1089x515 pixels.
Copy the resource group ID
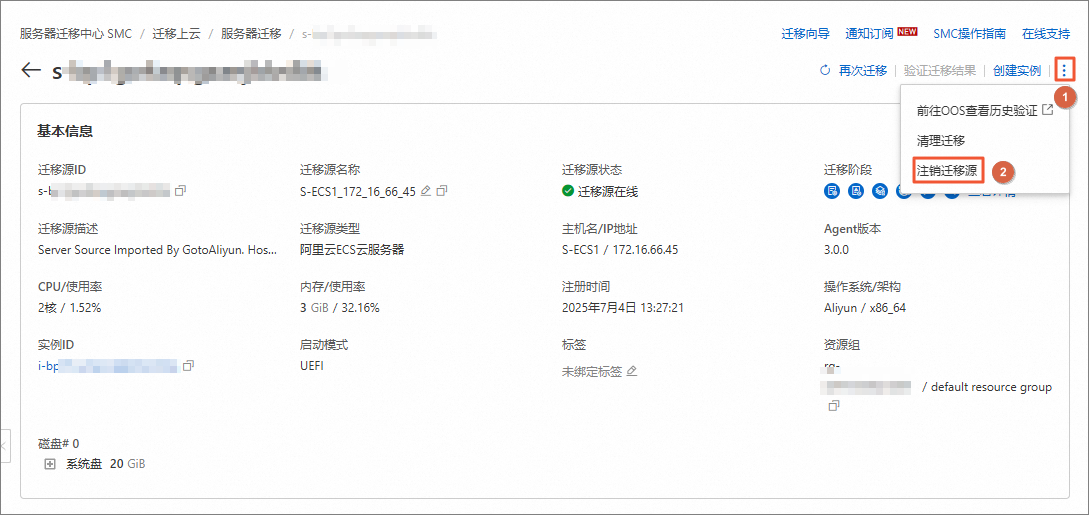click(834, 405)
